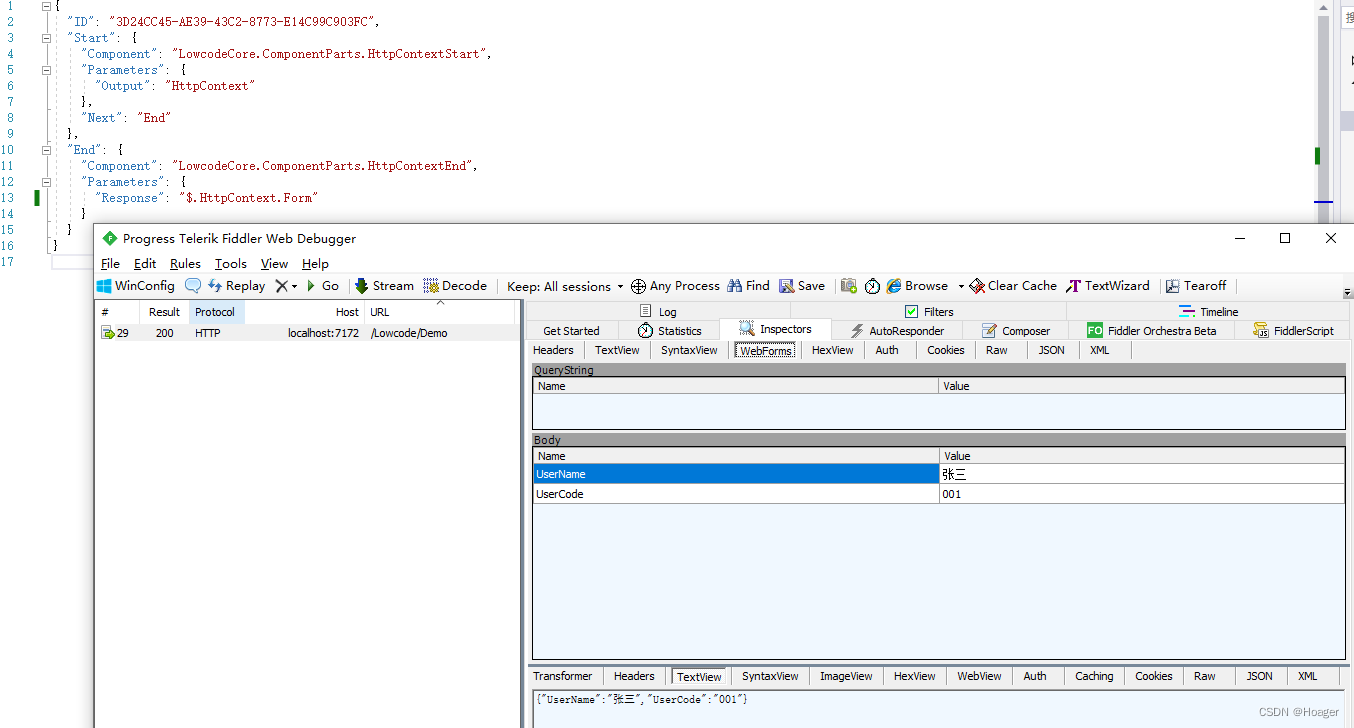Screen dimensions: 1354x728
Task: Switch to the Log tab
Action: tap(657, 312)
